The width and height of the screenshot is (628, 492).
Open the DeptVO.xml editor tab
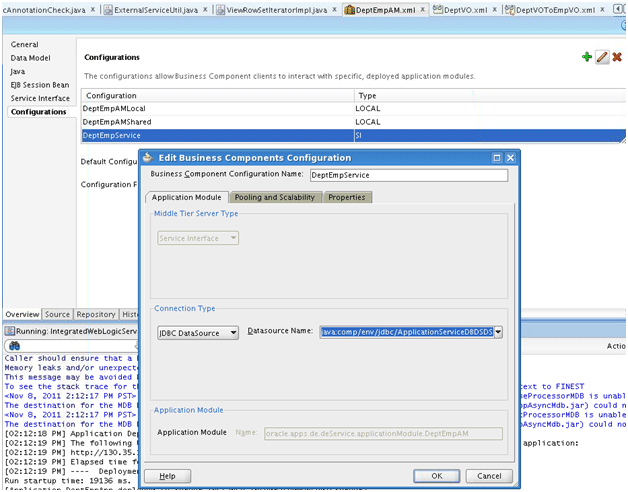pyautogui.click(x=465, y=10)
